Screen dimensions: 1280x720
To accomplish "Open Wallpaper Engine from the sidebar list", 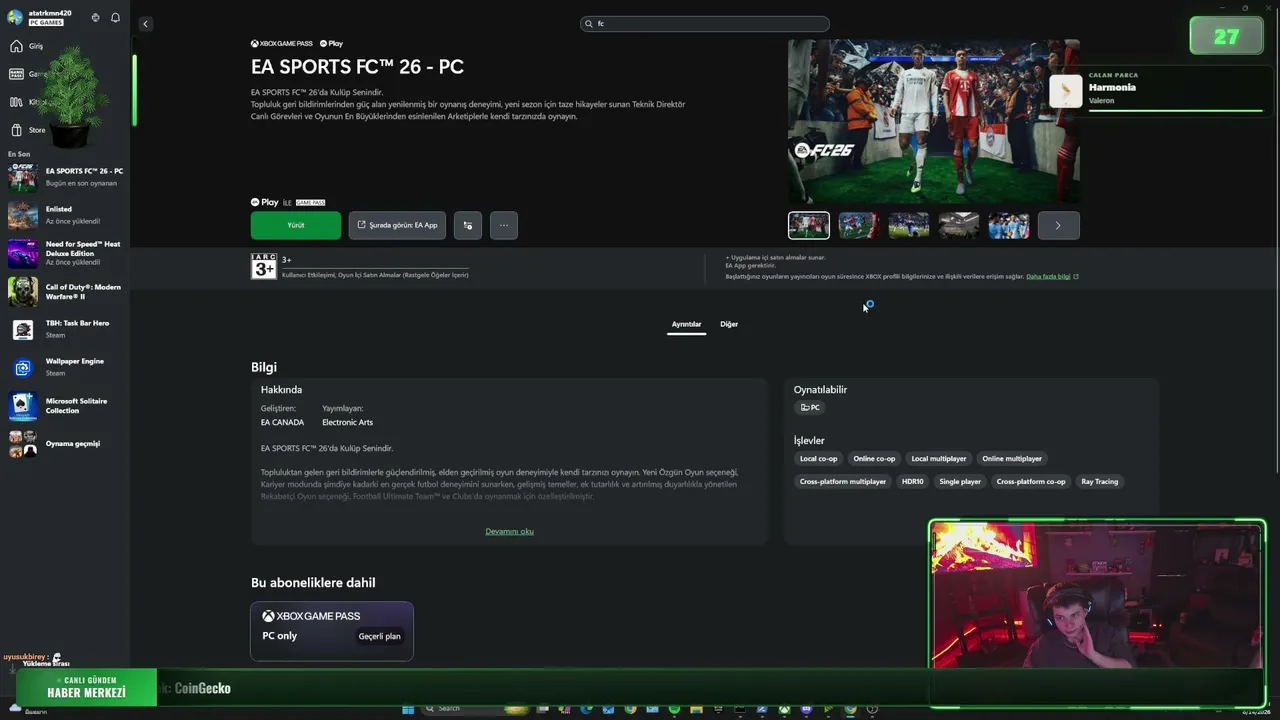I will (66, 367).
